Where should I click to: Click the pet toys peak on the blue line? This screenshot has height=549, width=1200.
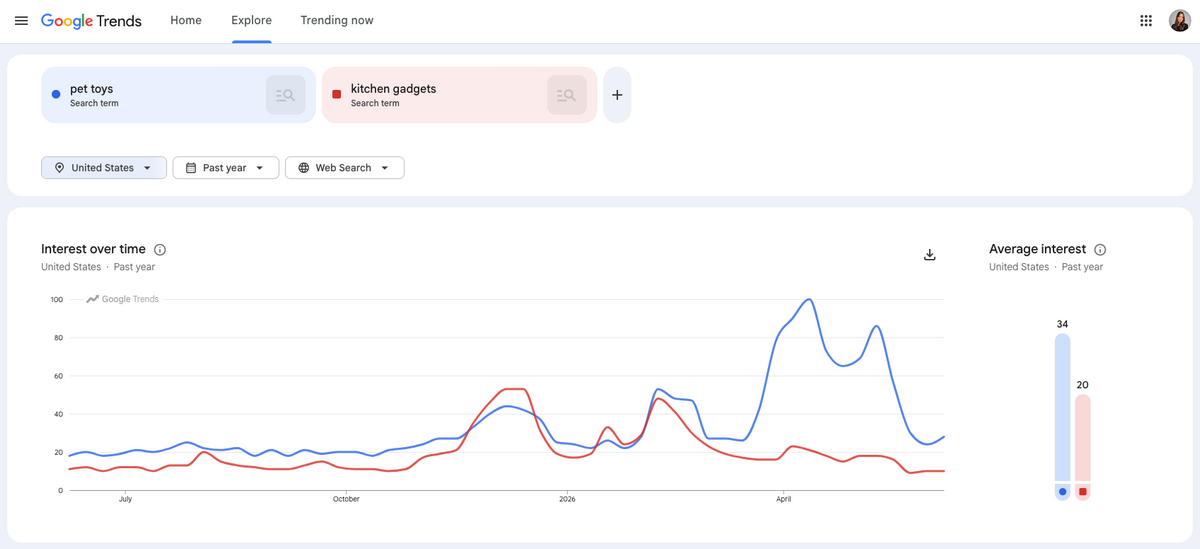click(x=809, y=299)
